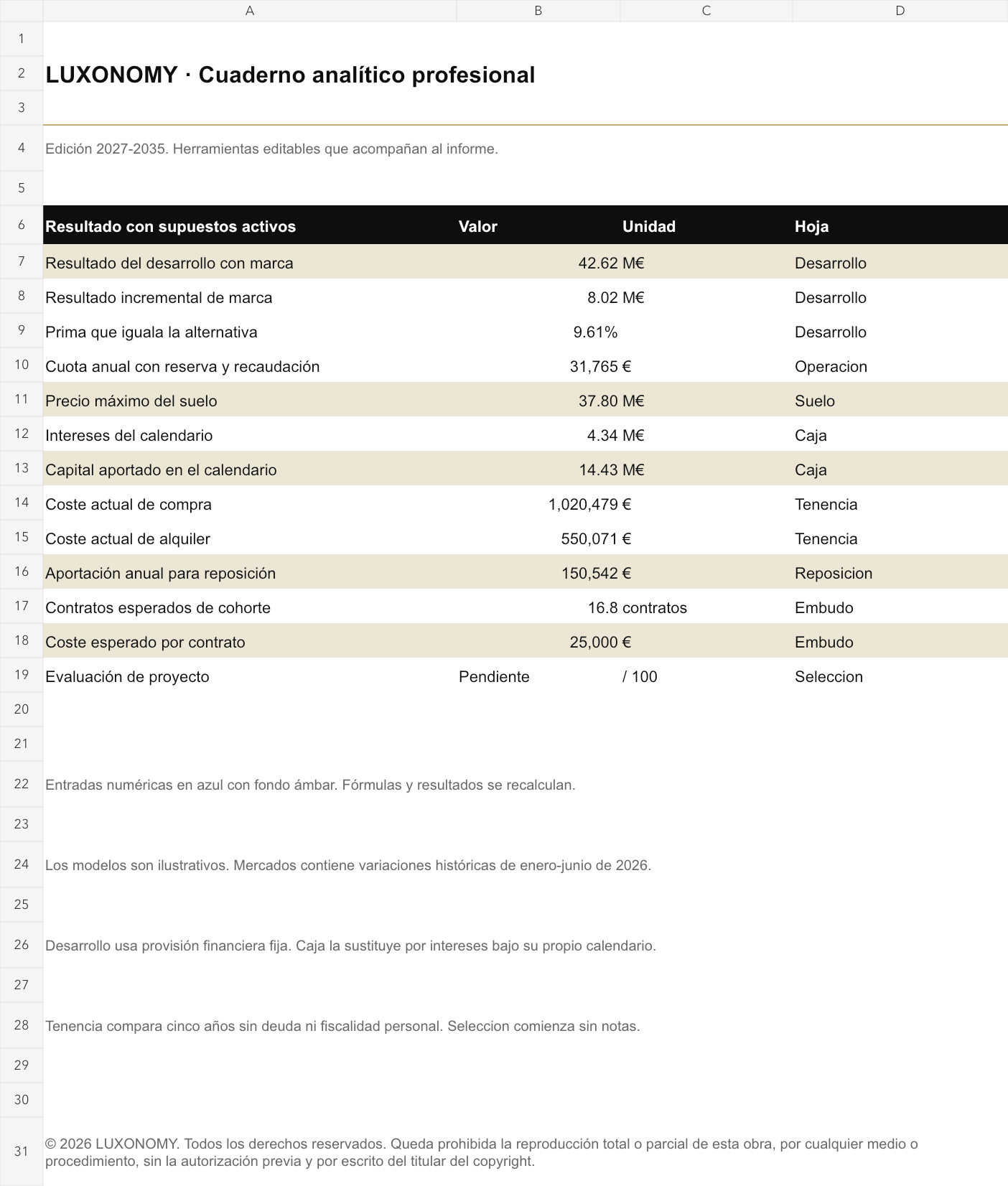This screenshot has width=1008, height=1186.
Task: Click the 150,542 € value cell
Action: pos(538,573)
